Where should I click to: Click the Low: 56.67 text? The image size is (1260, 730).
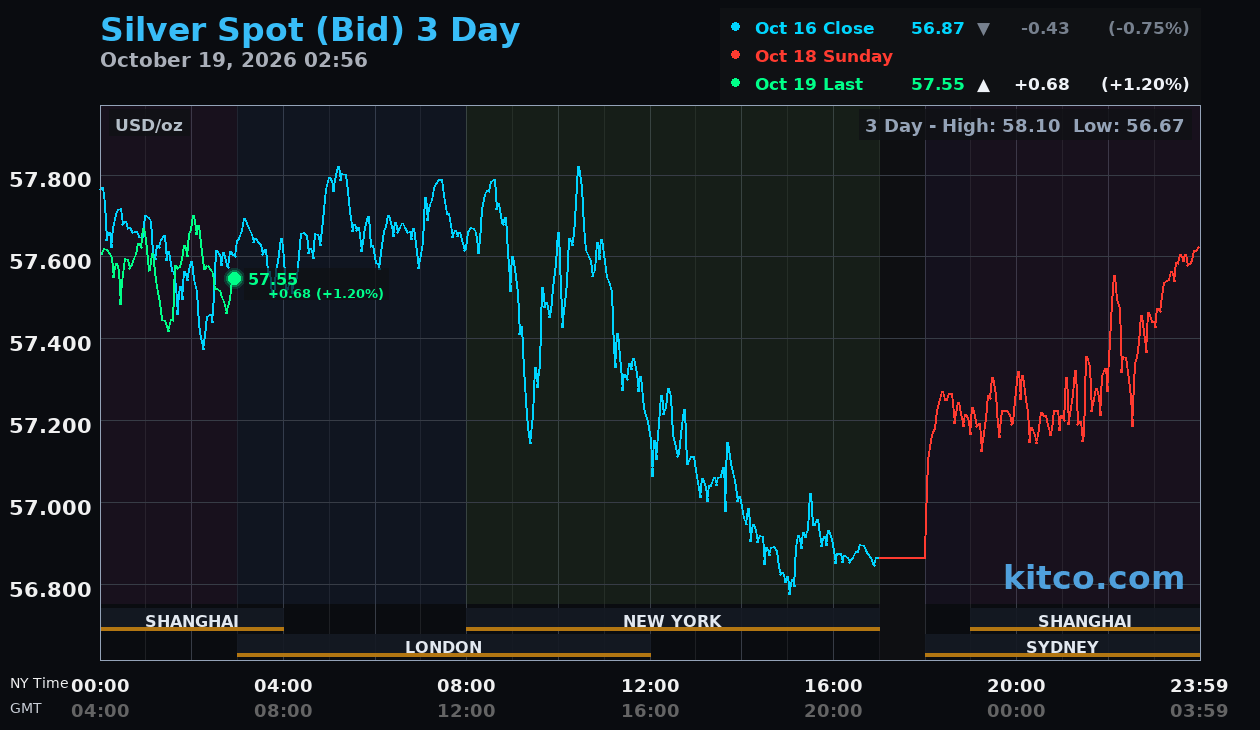pyautogui.click(x=1128, y=126)
